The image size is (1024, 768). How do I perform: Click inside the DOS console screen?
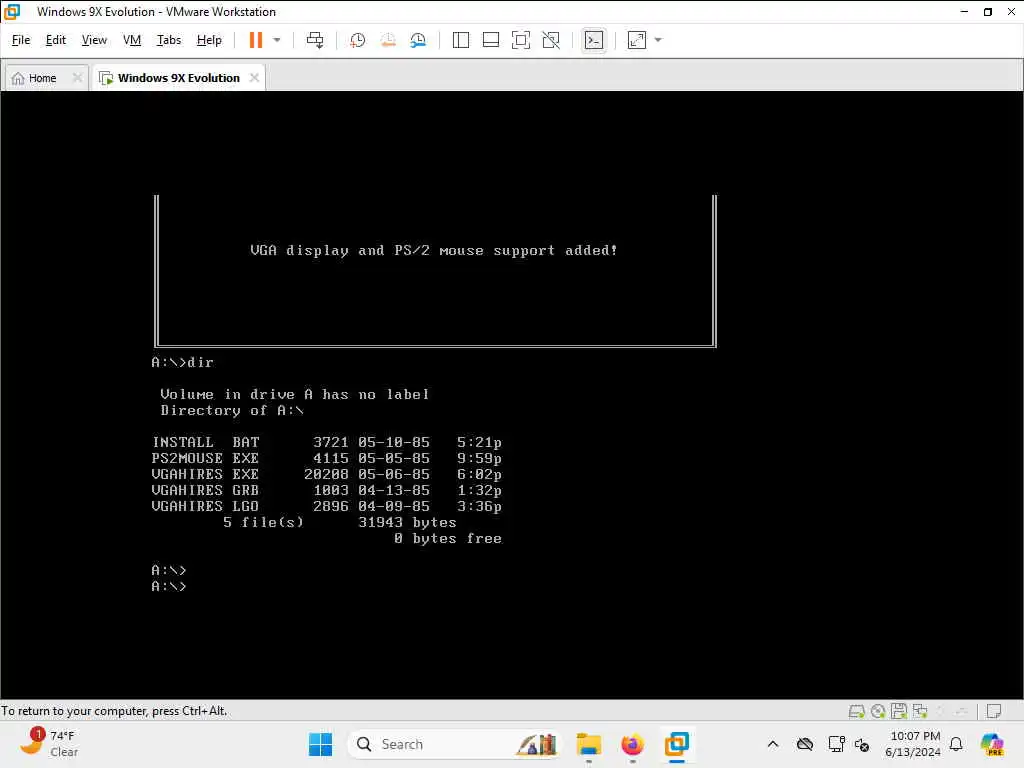512,394
